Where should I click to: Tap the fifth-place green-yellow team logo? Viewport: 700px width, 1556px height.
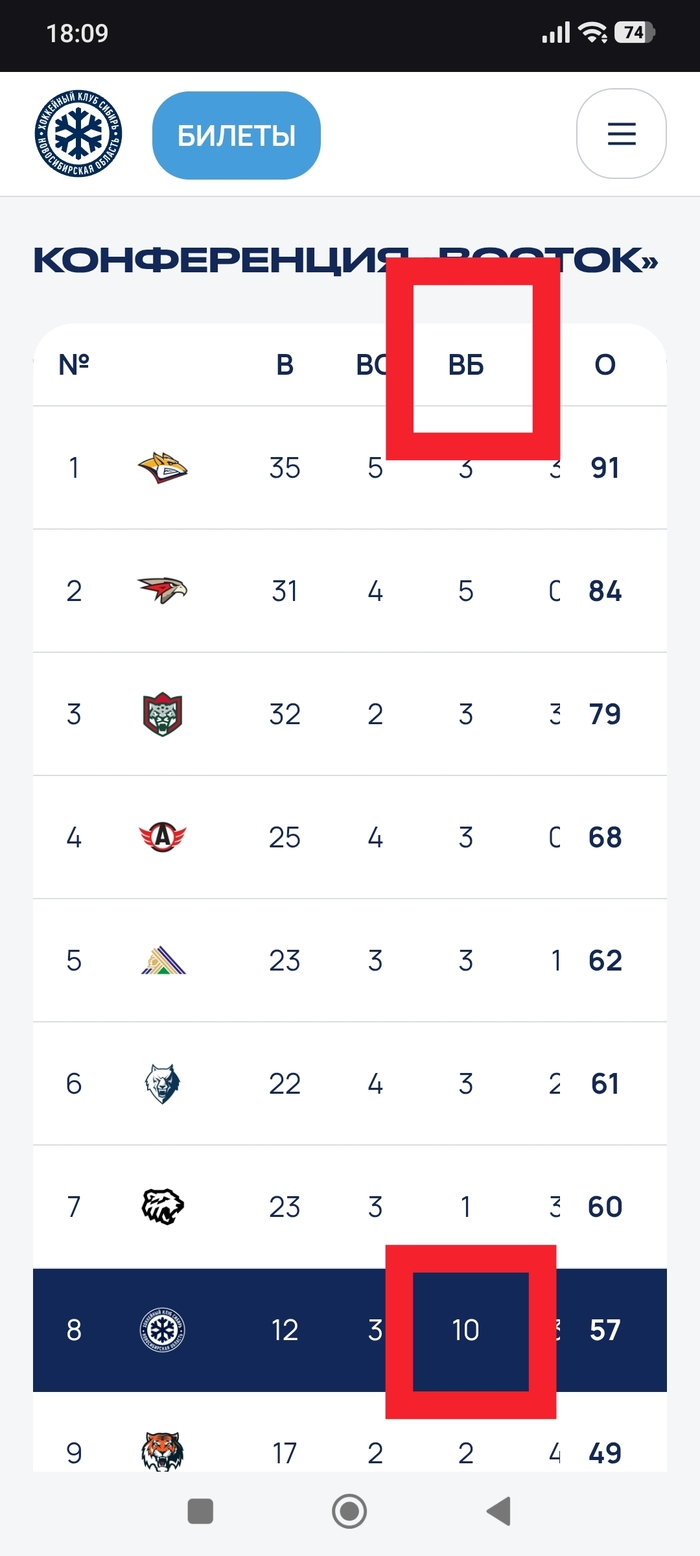click(163, 960)
